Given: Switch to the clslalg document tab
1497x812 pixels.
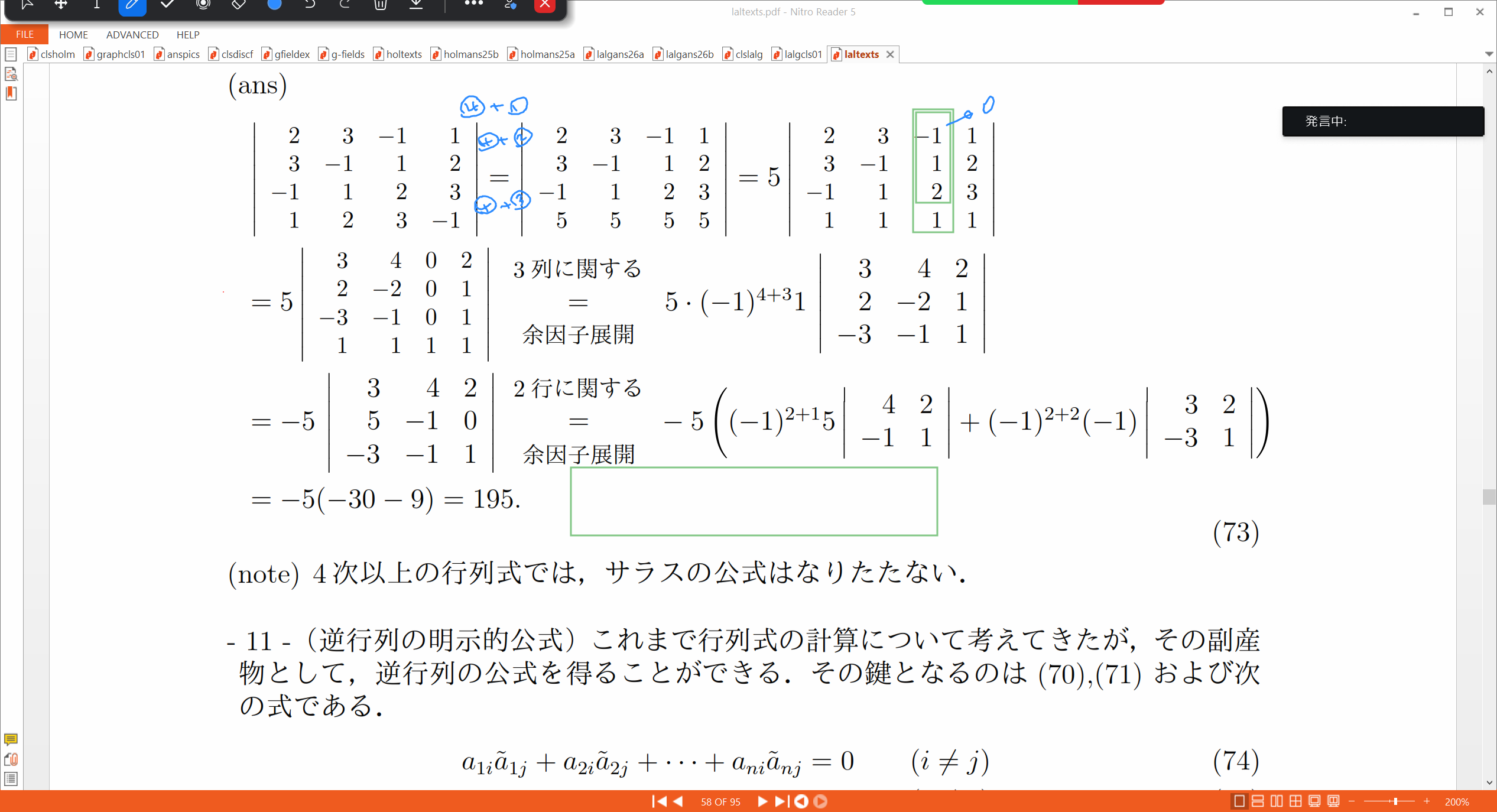Looking at the screenshot, I should pos(743,54).
